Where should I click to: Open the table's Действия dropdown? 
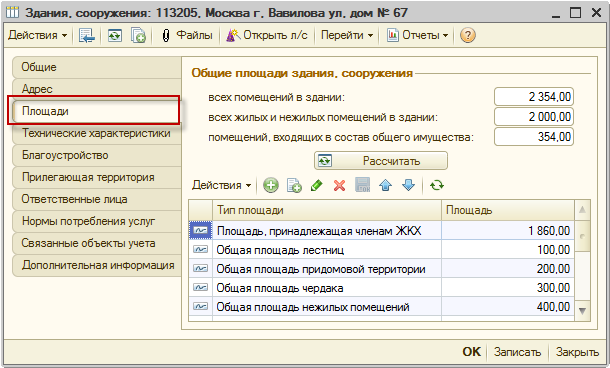click(x=221, y=185)
